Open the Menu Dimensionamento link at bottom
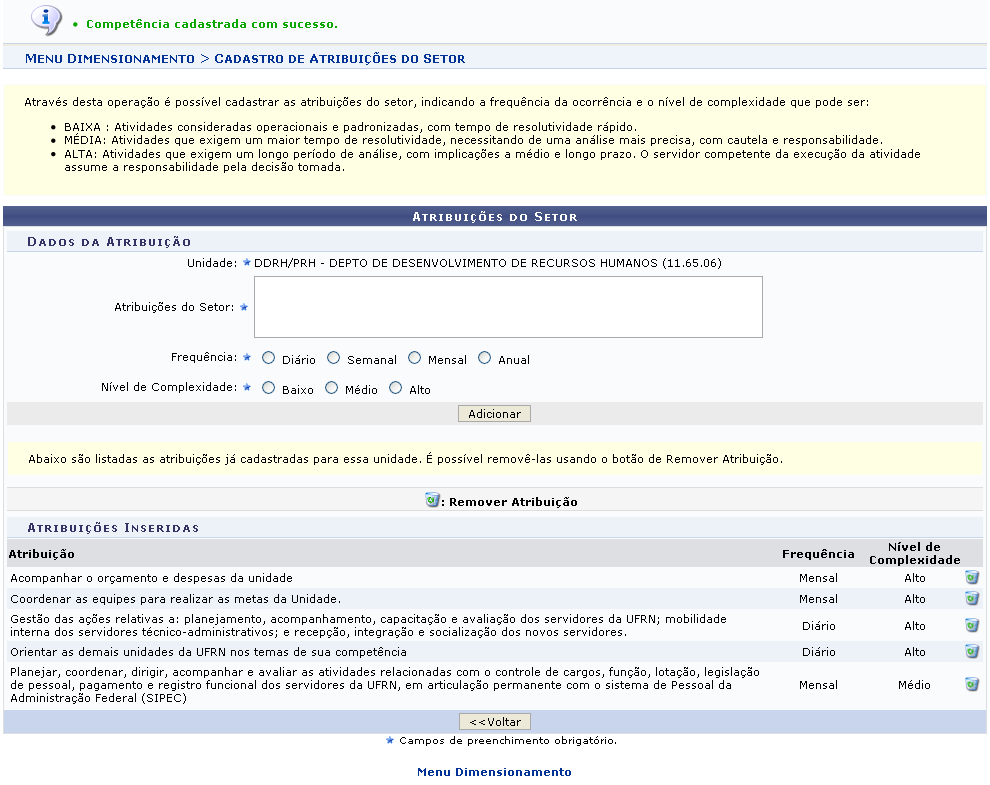 [494, 772]
